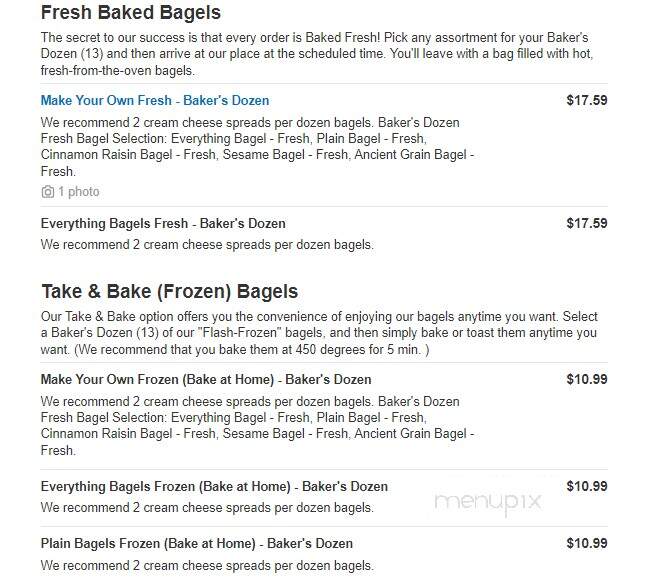
Task: Click the Fresh Bagel Selection description under Make Your Own Fresh
Action: (x=257, y=147)
